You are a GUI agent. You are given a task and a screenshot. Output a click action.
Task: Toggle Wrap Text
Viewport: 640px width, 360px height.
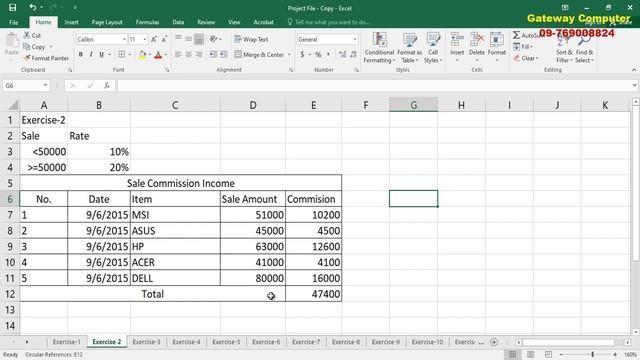[251, 39]
